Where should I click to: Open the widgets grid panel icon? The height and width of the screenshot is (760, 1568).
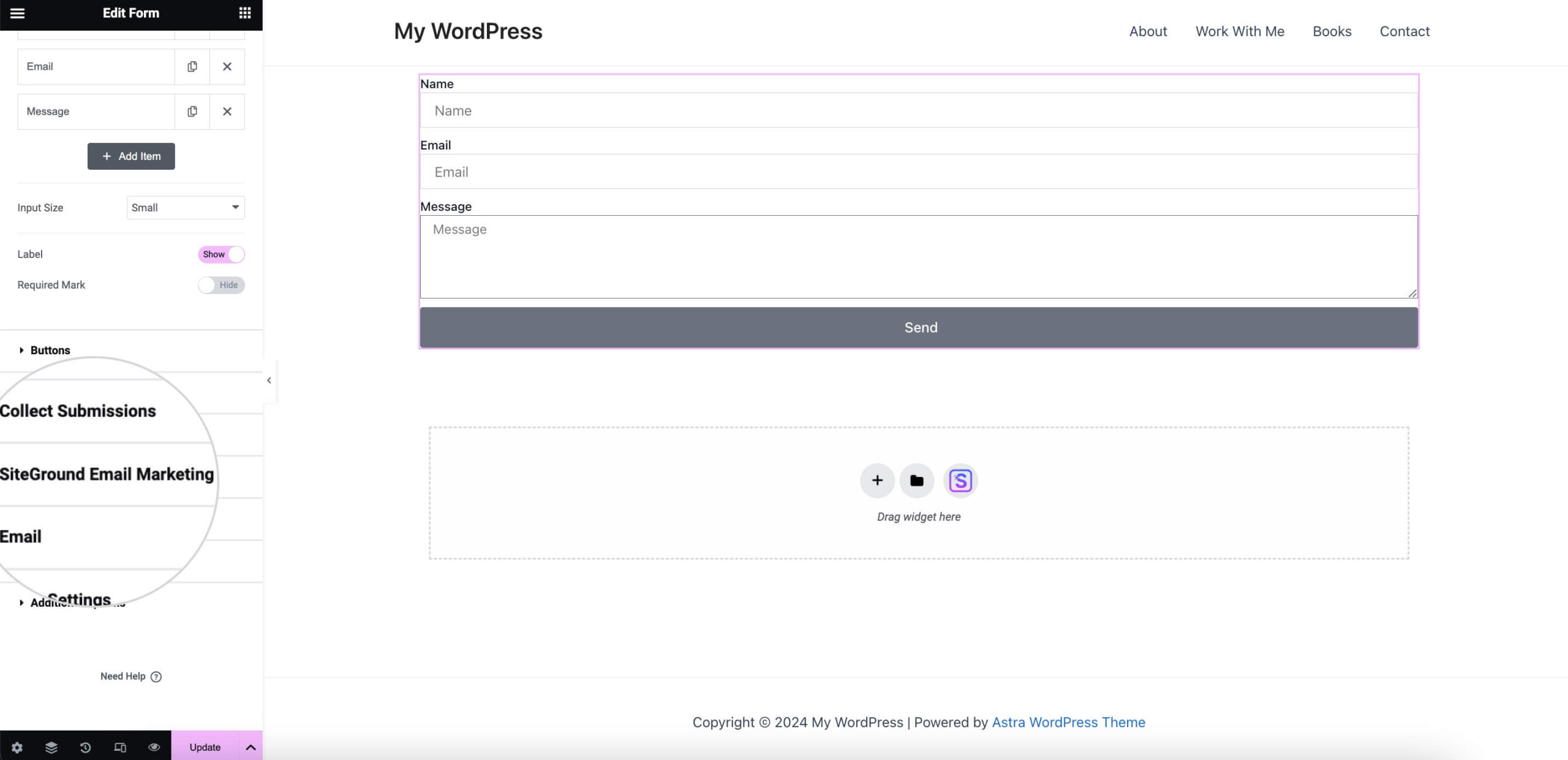click(x=245, y=13)
